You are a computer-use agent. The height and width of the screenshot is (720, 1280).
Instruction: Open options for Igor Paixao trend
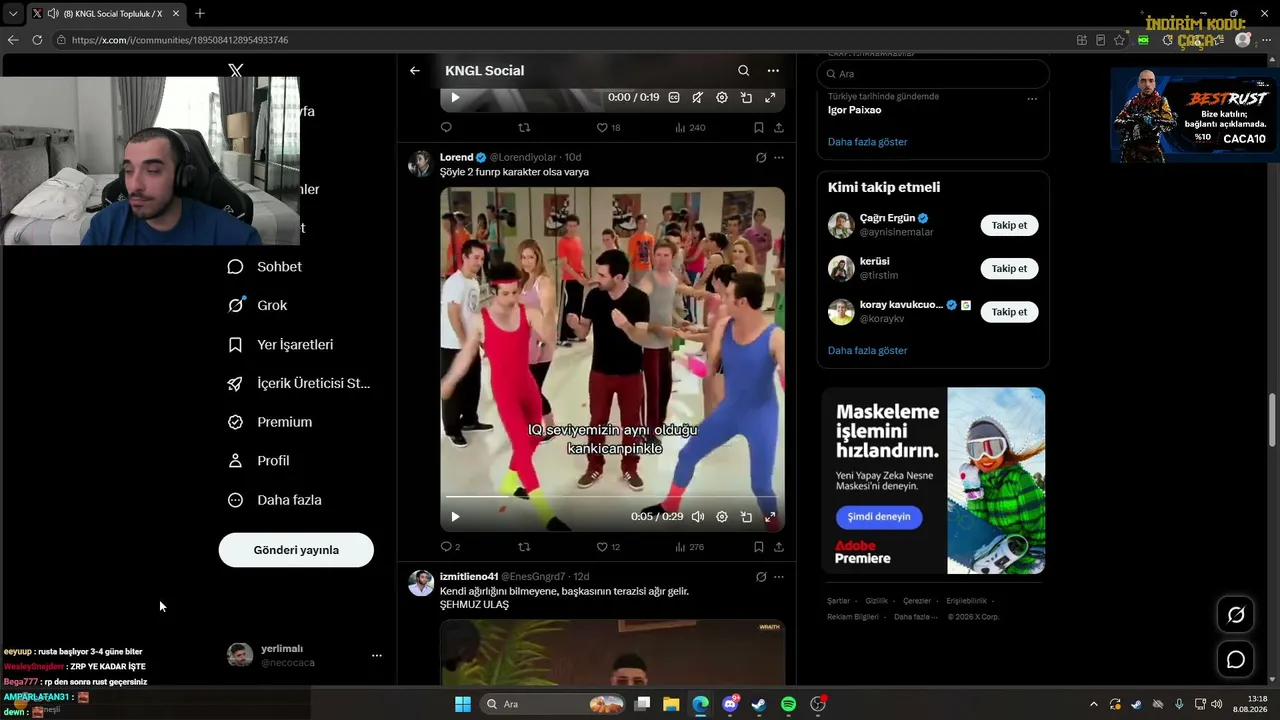pos(1032,98)
